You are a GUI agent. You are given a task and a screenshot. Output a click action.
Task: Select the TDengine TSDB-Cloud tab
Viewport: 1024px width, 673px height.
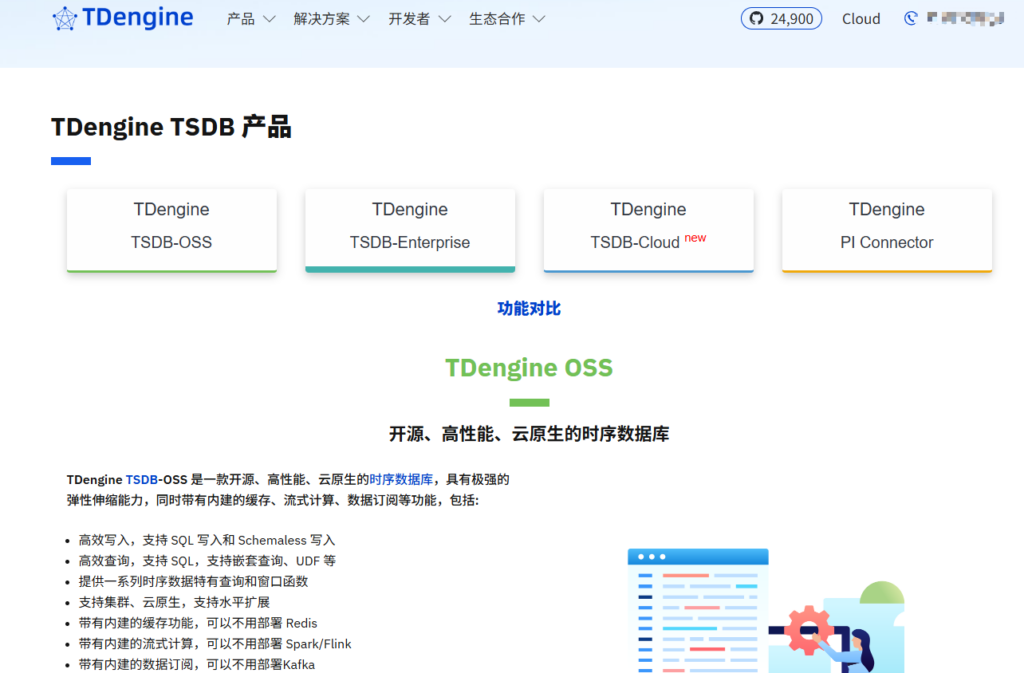(x=648, y=230)
